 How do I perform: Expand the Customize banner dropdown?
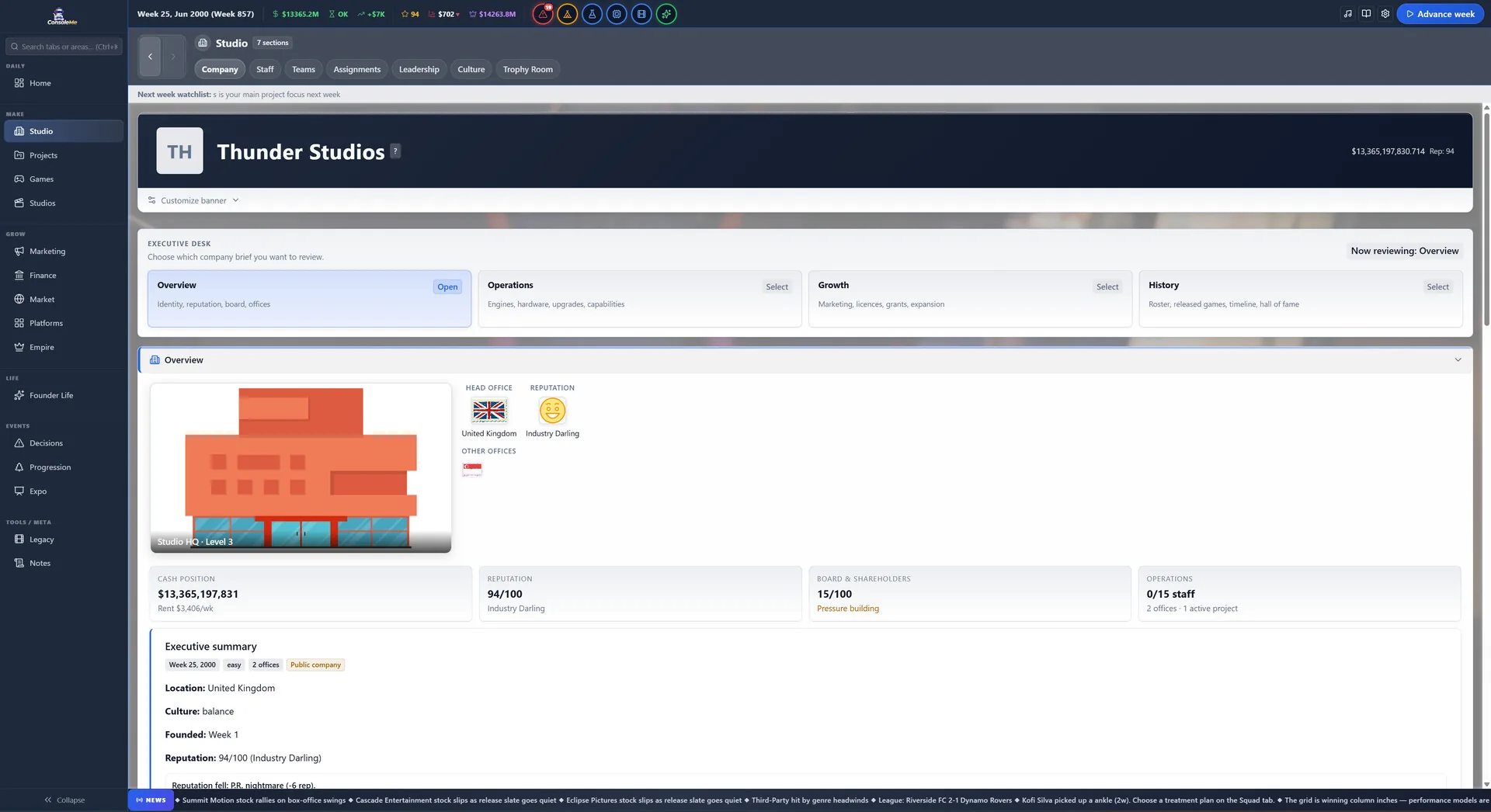(193, 200)
